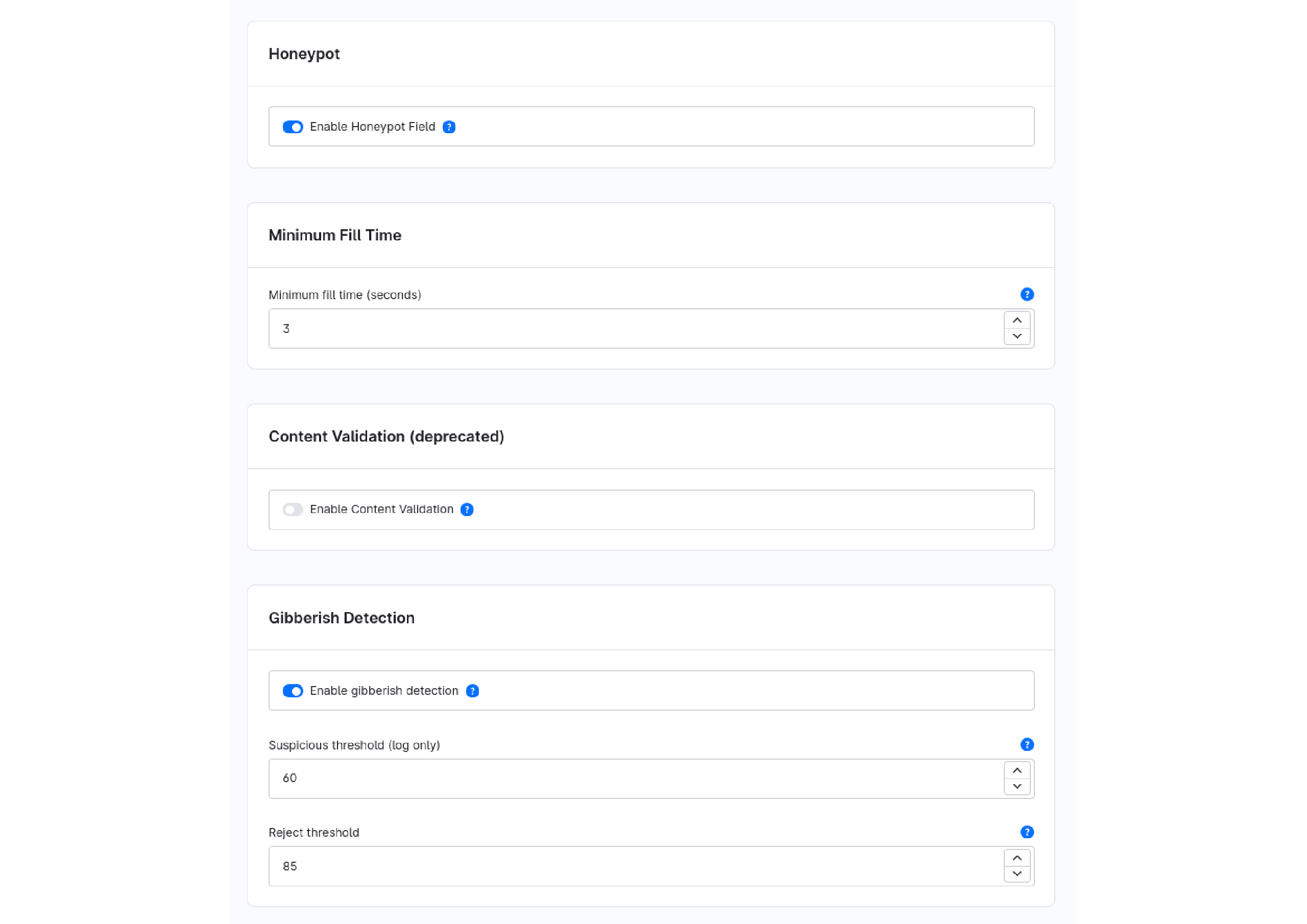Turn off gibberish detection toggle
Screen dimensions: 1307x924
coord(293,691)
